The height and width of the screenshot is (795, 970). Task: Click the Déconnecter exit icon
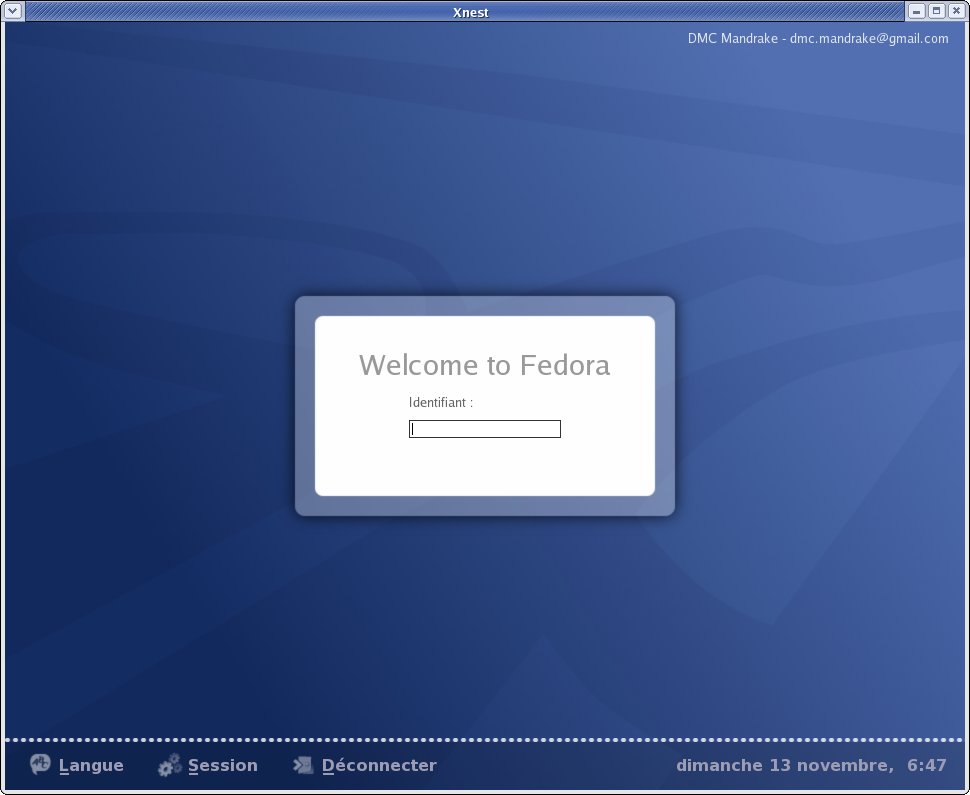click(303, 765)
